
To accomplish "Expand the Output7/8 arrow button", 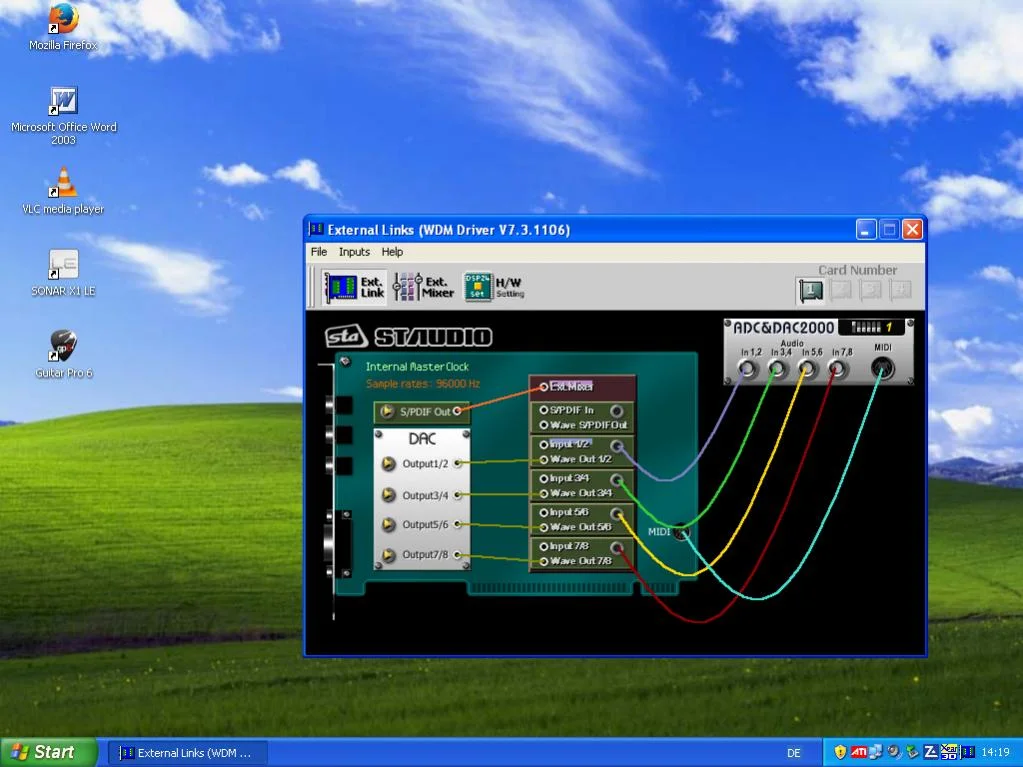I will (x=388, y=555).
